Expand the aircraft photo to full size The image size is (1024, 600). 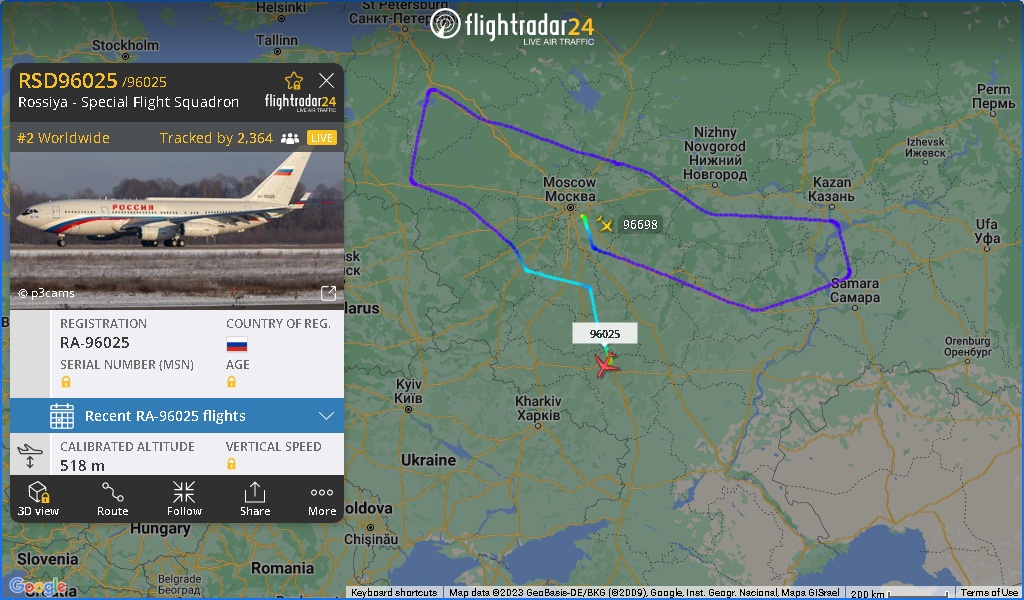coord(328,293)
